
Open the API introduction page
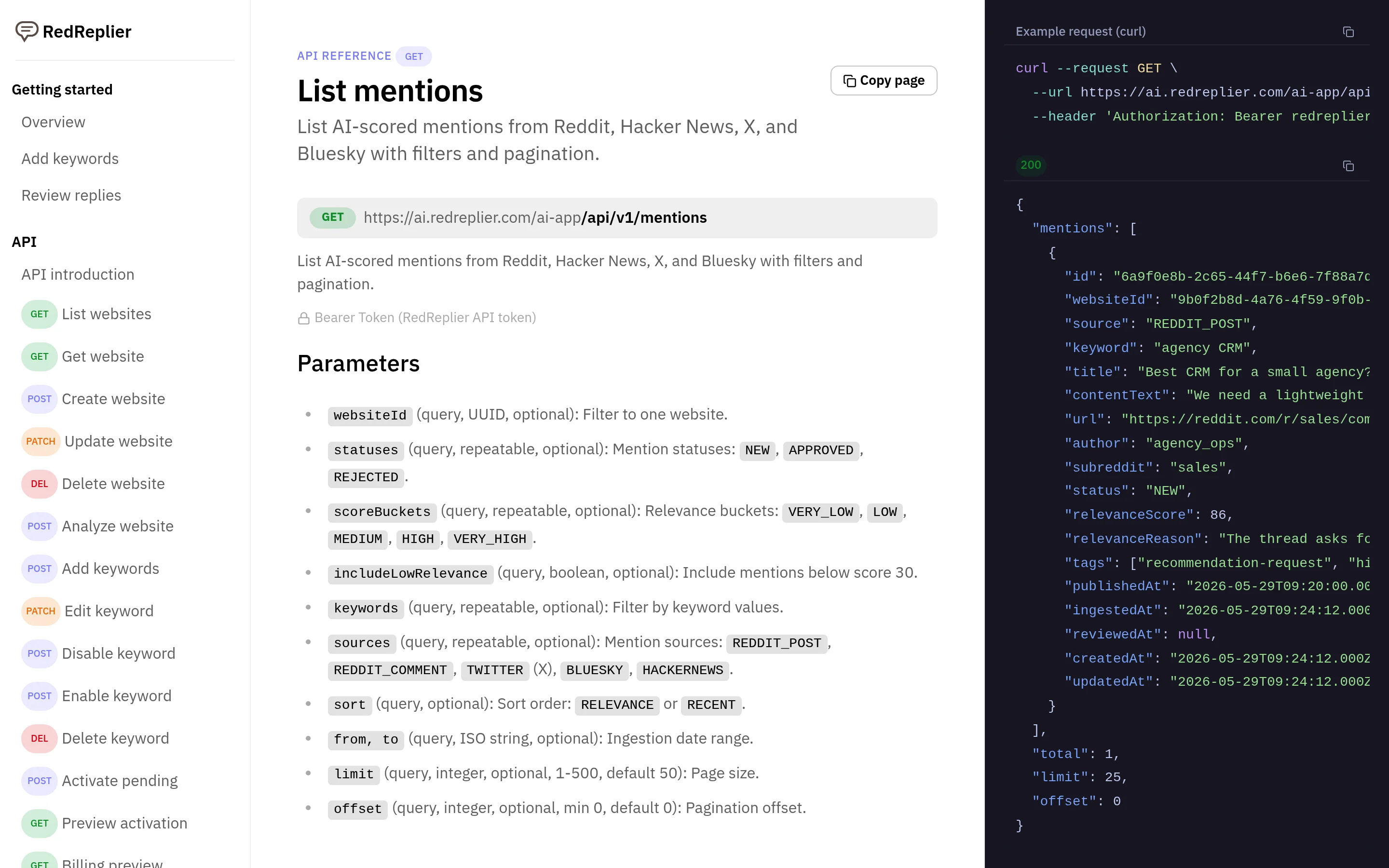point(78,274)
